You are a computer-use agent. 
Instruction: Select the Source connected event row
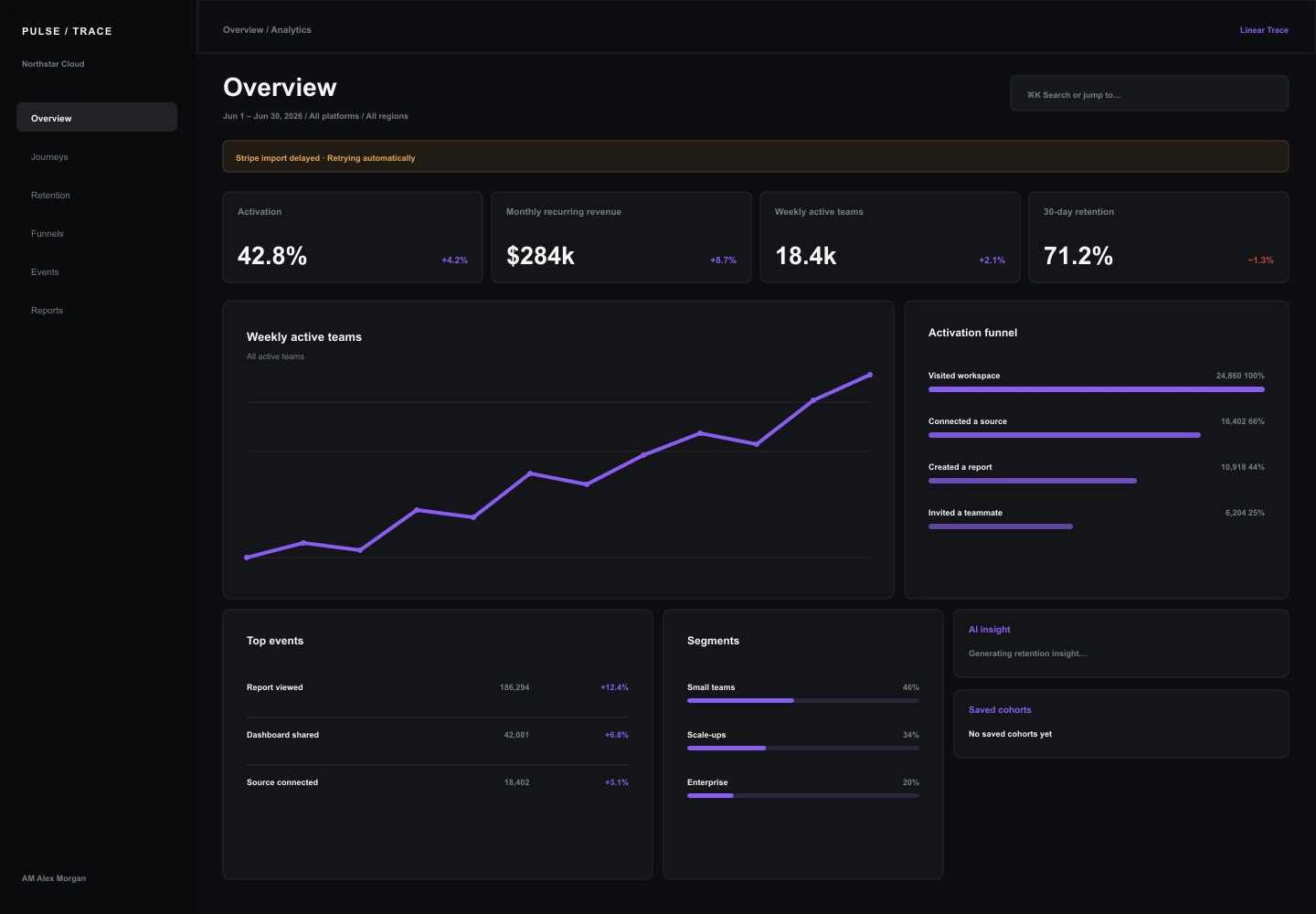[438, 782]
